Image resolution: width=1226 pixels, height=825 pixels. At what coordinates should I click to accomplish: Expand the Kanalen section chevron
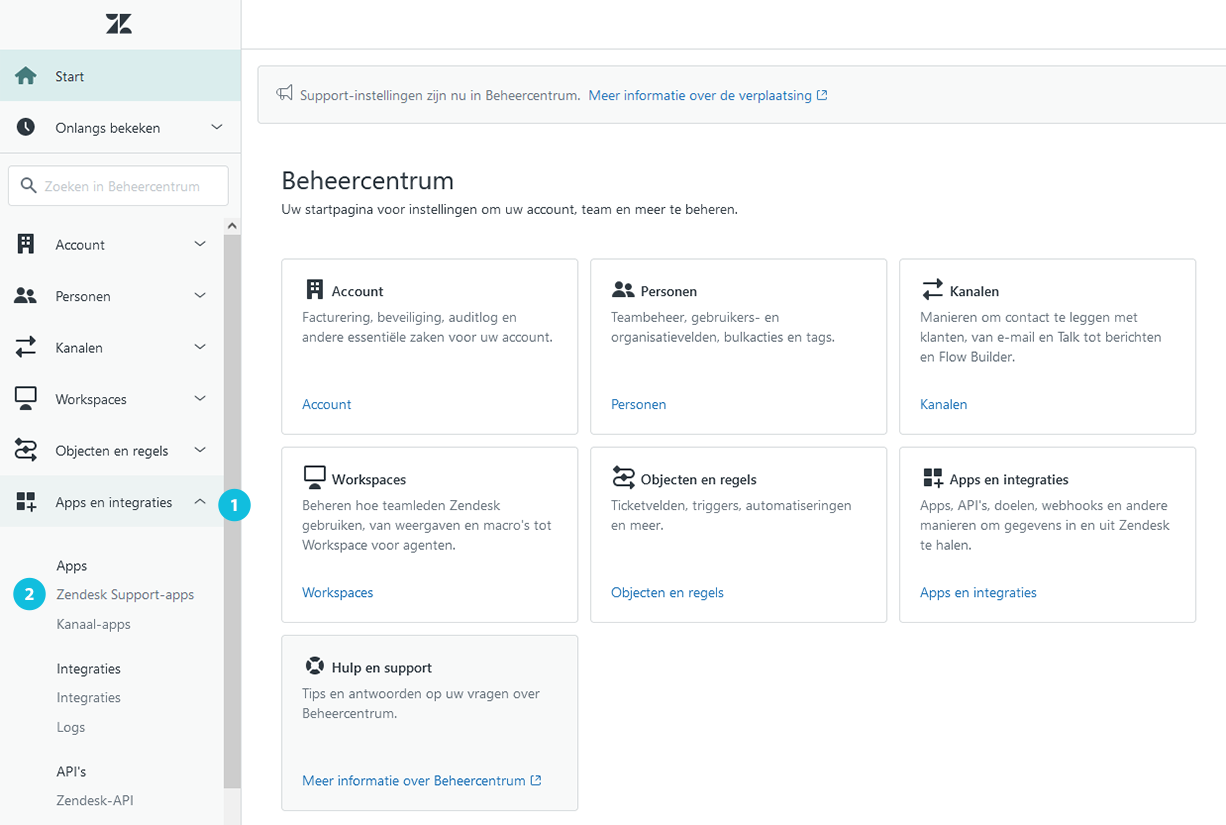pyautogui.click(x=200, y=347)
